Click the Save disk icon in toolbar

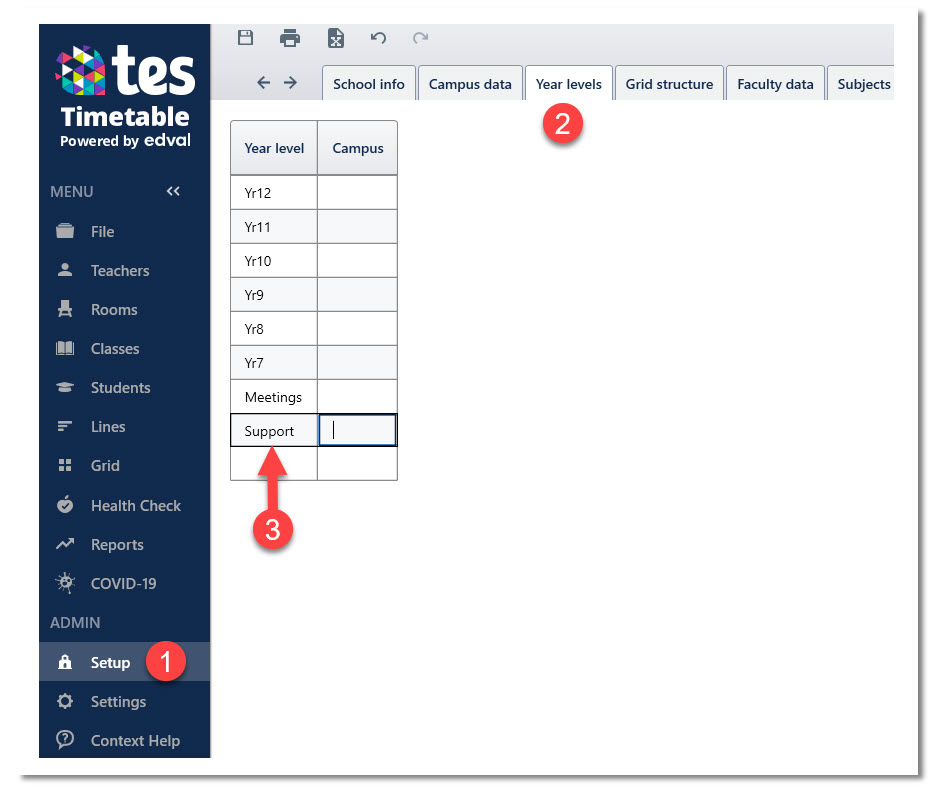(245, 38)
